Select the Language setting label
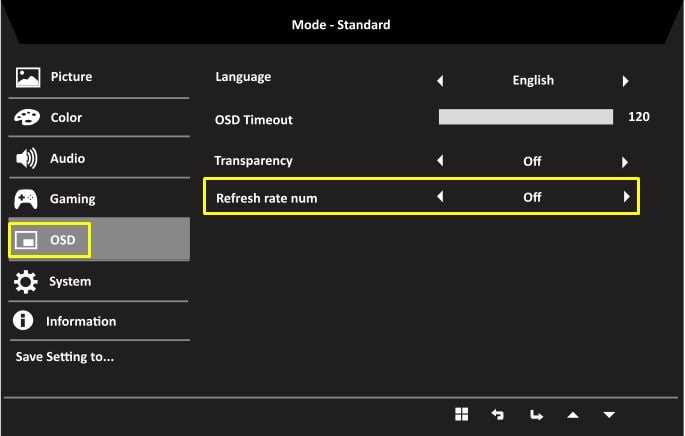The image size is (685, 436). (x=243, y=78)
